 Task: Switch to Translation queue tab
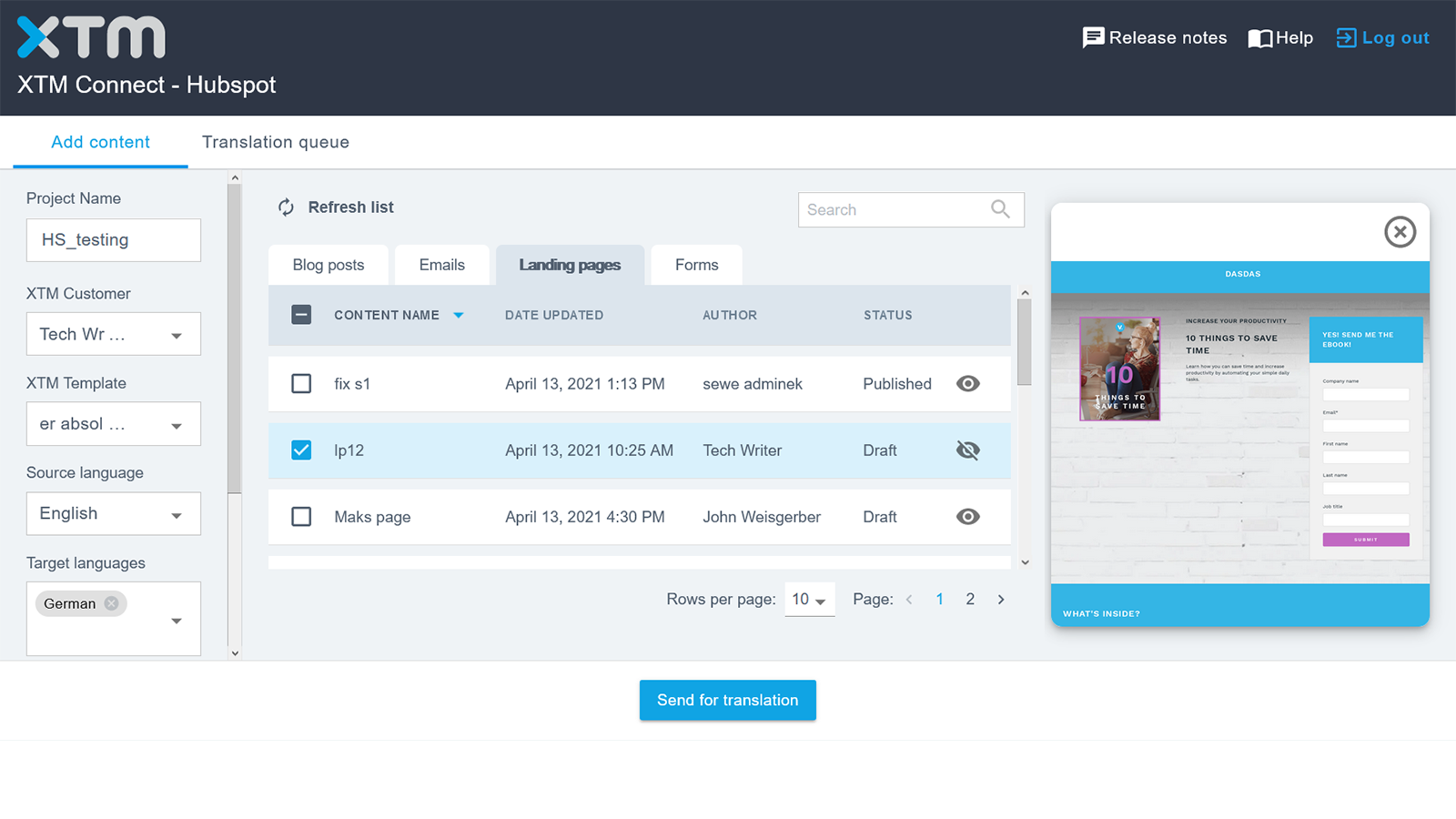[276, 142]
